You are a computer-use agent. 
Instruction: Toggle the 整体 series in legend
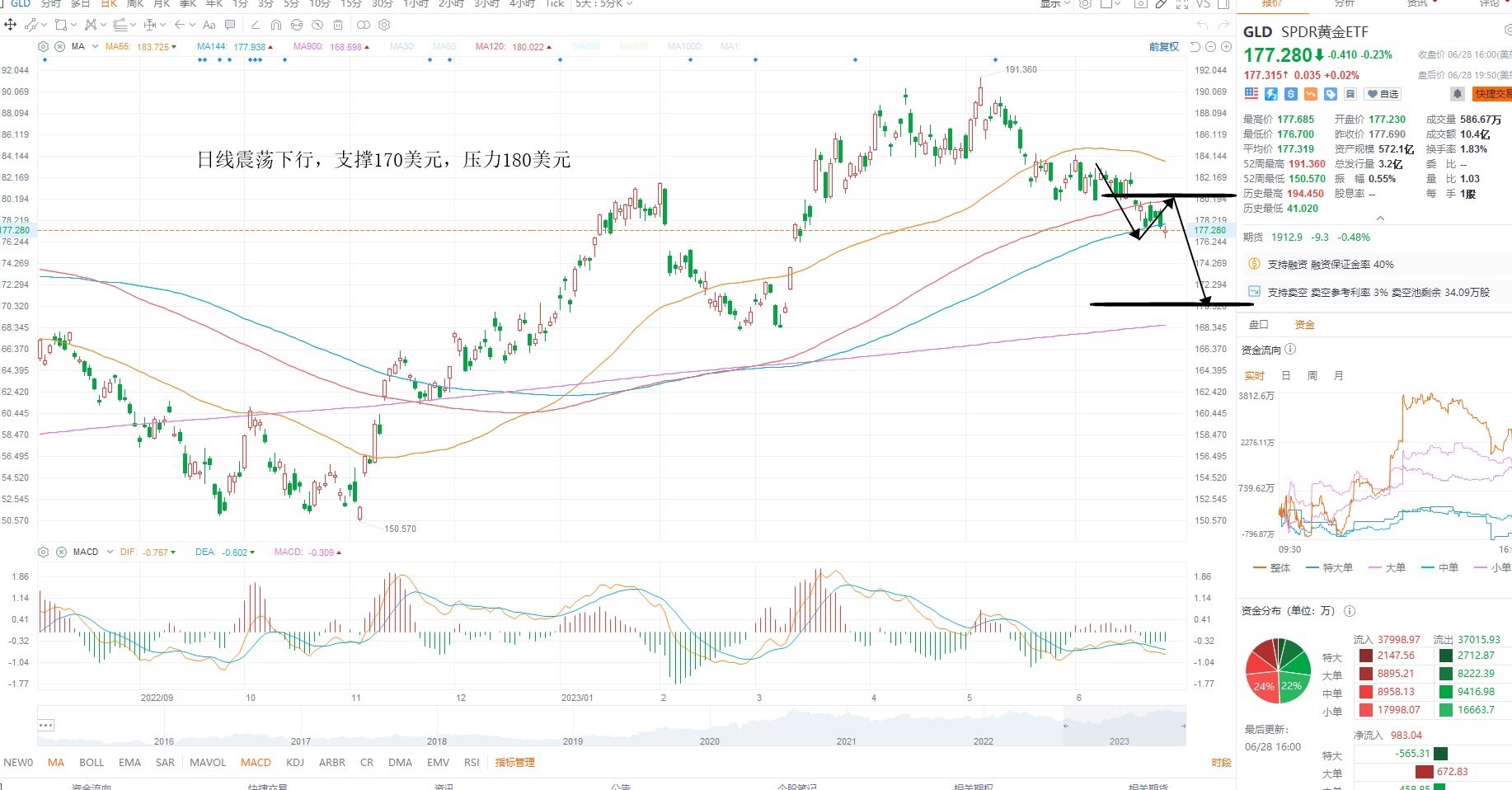click(1272, 567)
